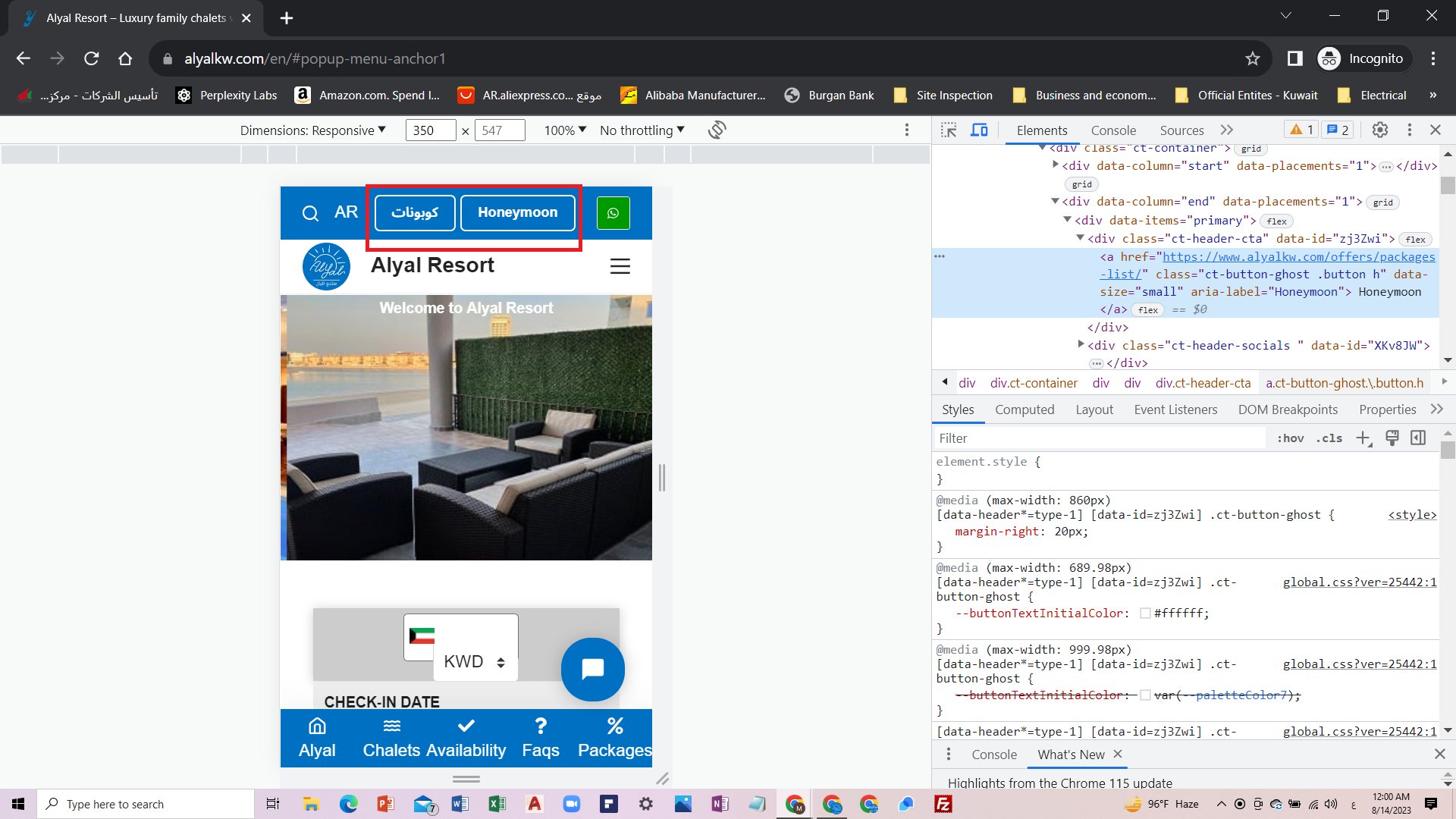Open the Properties tab in Styles pane
Image resolution: width=1456 pixels, height=819 pixels.
click(1388, 409)
